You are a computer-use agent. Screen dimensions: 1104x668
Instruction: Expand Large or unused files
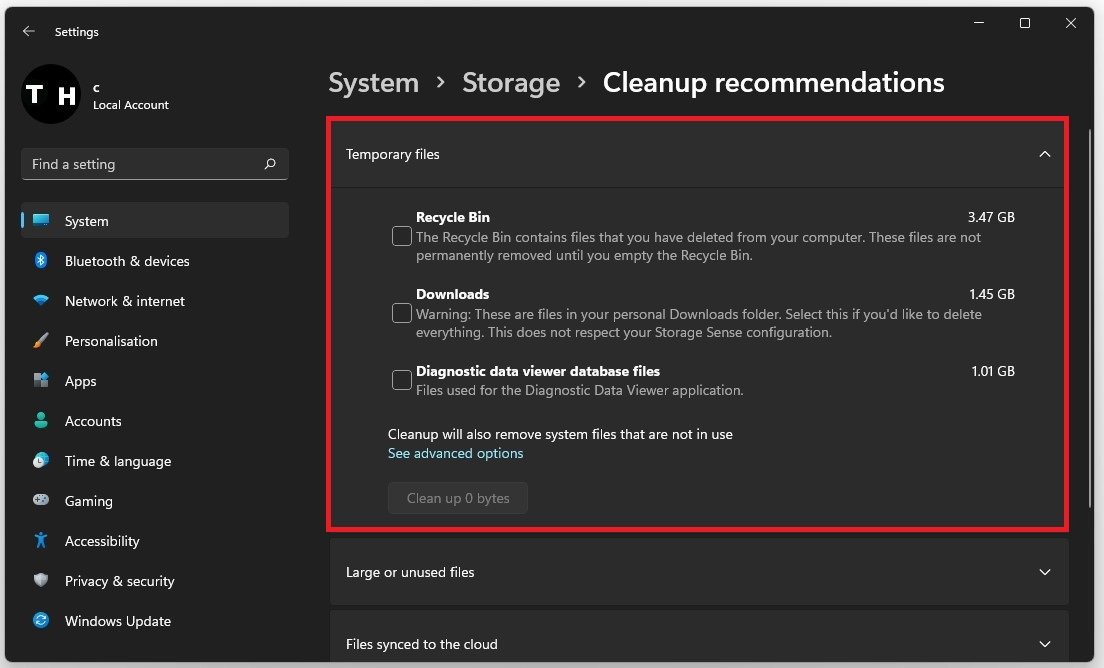1044,572
